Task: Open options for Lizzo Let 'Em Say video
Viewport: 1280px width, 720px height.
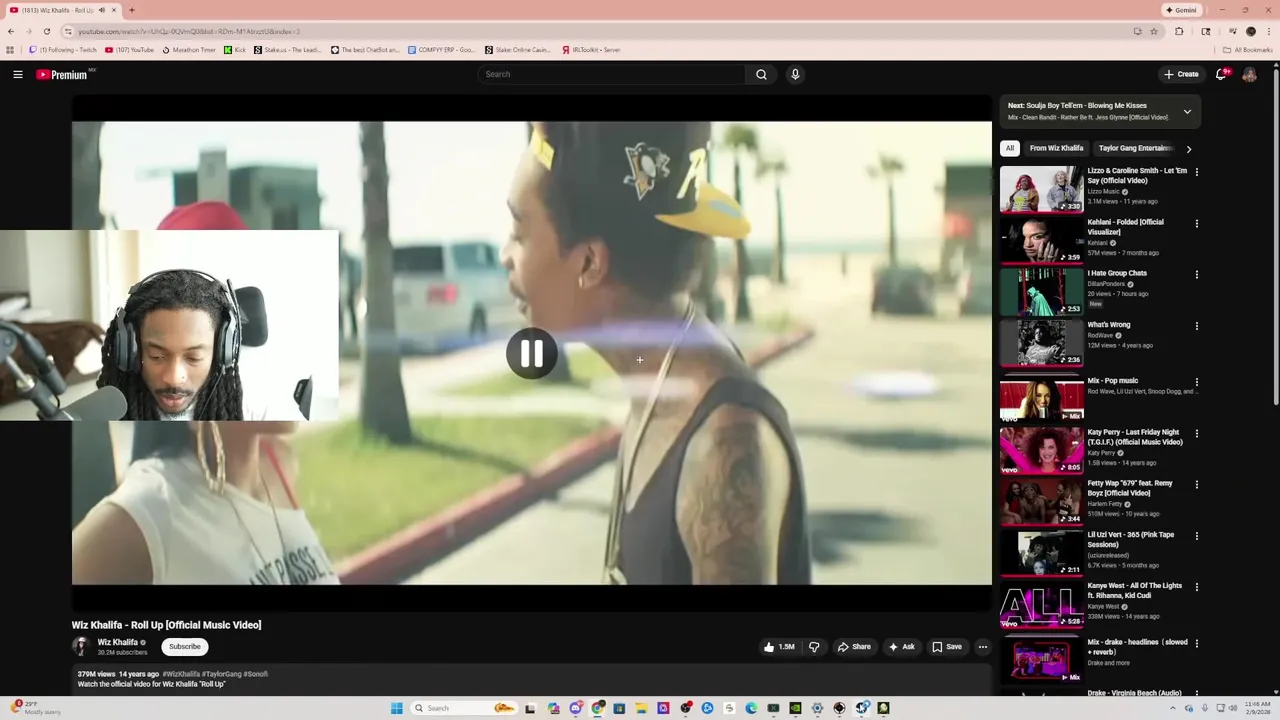Action: pos(1196,172)
